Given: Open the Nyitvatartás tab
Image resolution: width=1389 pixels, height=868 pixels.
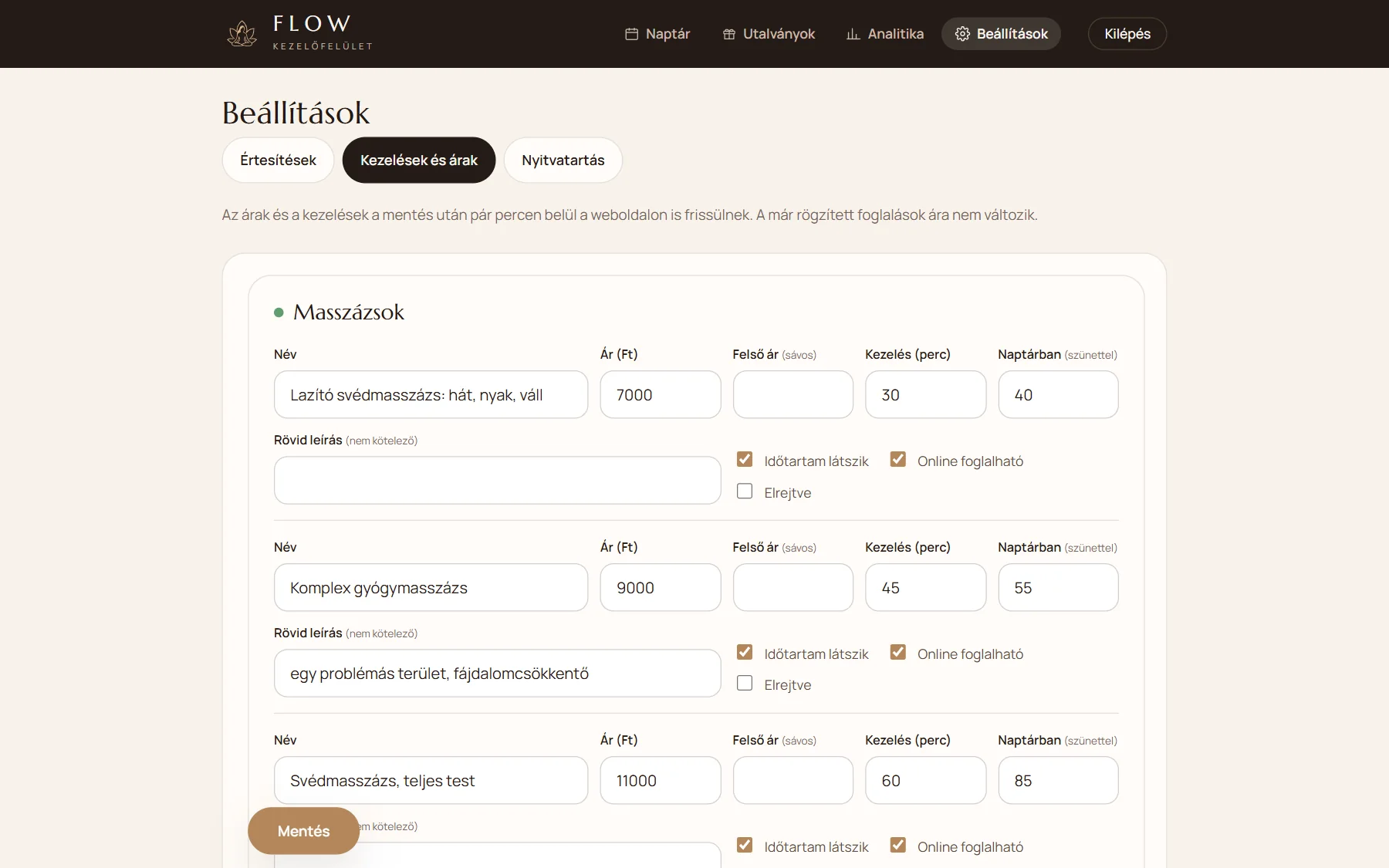Looking at the screenshot, I should tap(563, 160).
